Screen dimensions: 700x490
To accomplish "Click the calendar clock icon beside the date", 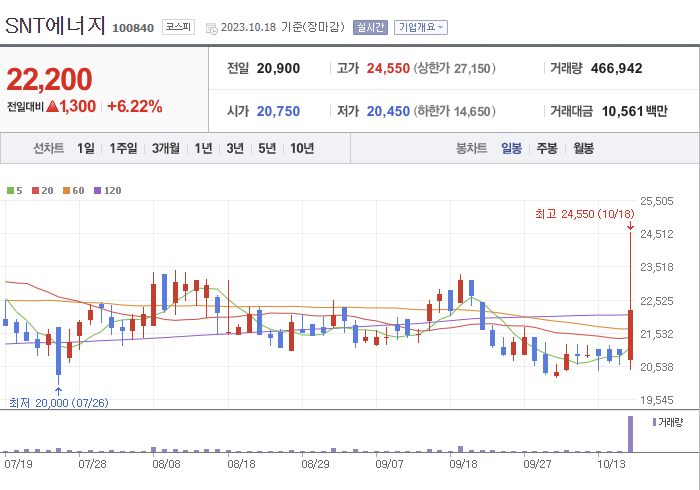I will point(211,29).
